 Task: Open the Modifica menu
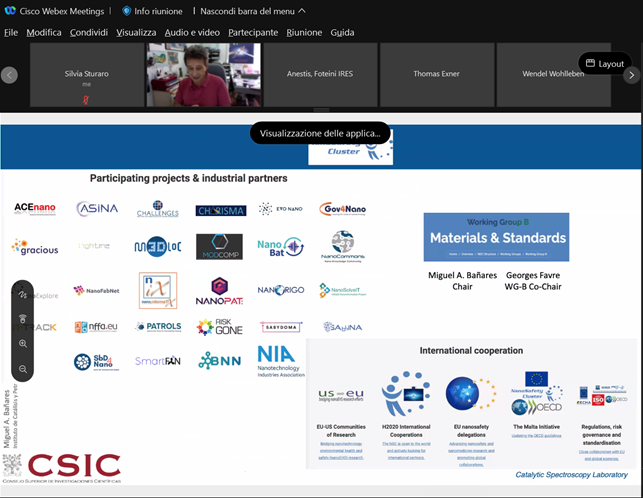pos(44,32)
